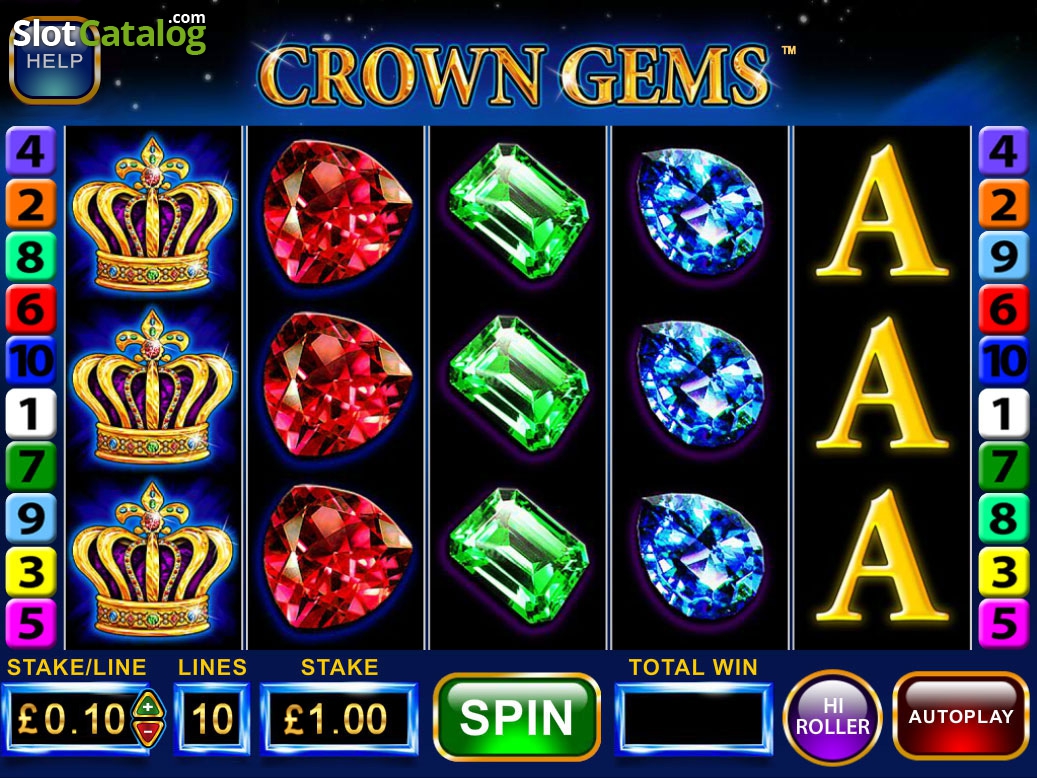Click the total STAKE amount field
The height and width of the screenshot is (778, 1037).
pos(339,719)
